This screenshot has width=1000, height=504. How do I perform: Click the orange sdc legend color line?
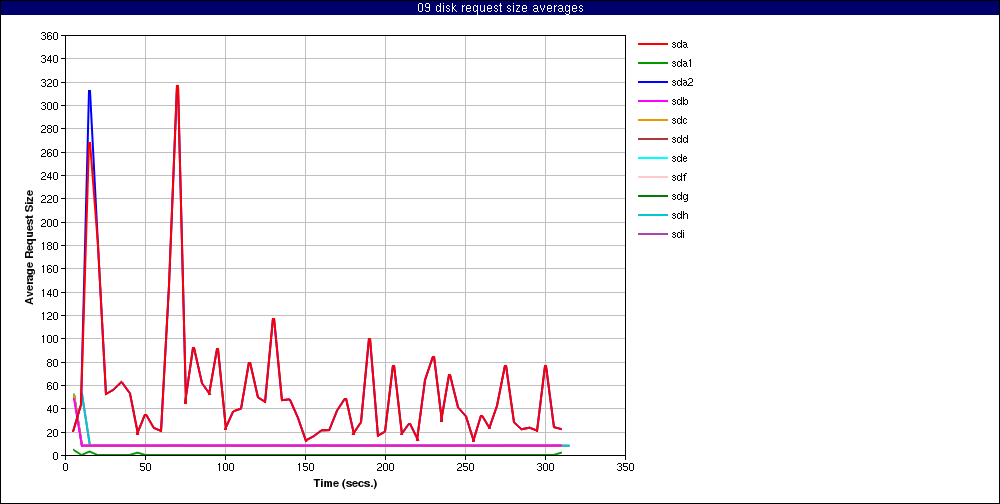652,121
